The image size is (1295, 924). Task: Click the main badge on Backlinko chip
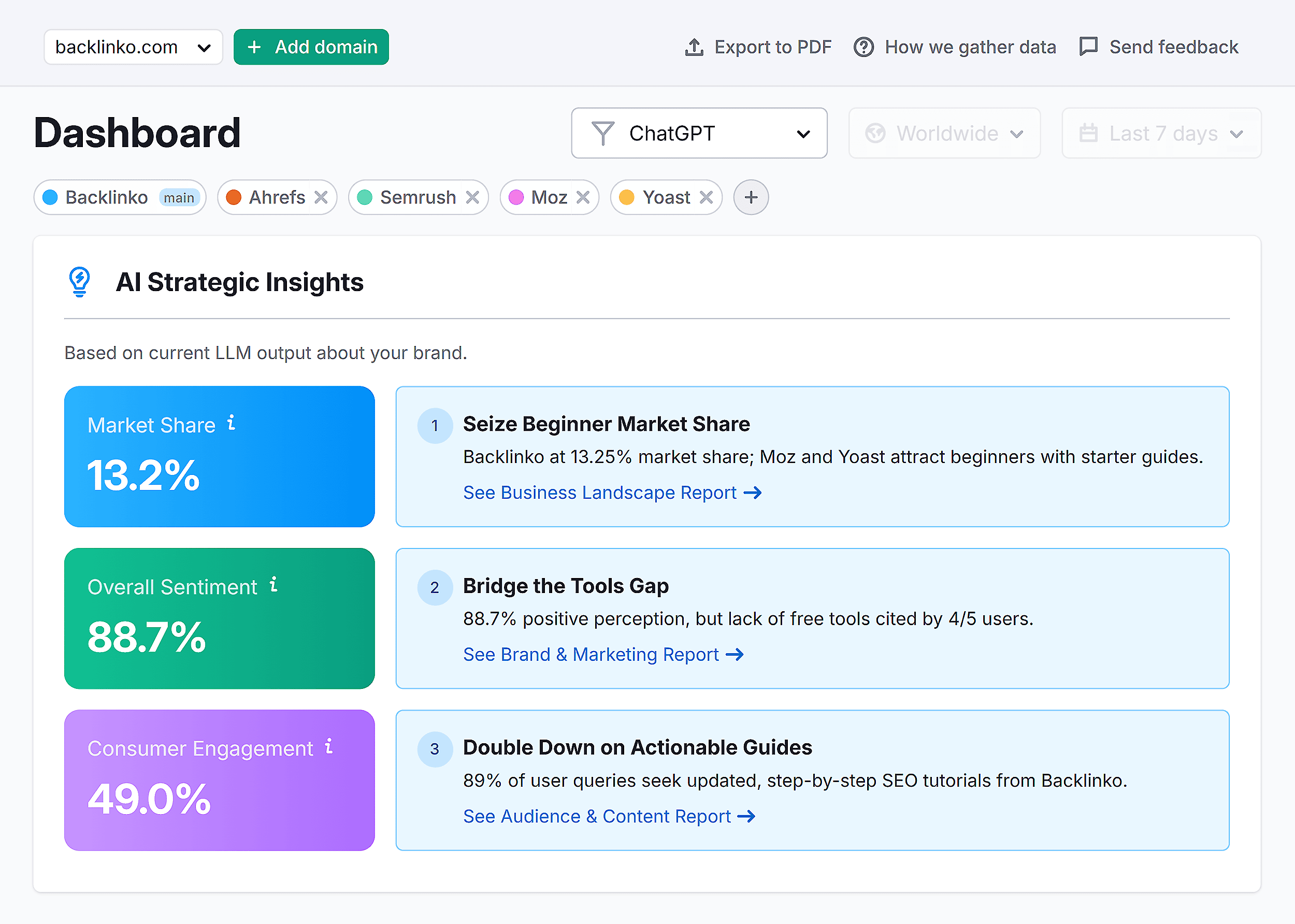click(x=179, y=198)
